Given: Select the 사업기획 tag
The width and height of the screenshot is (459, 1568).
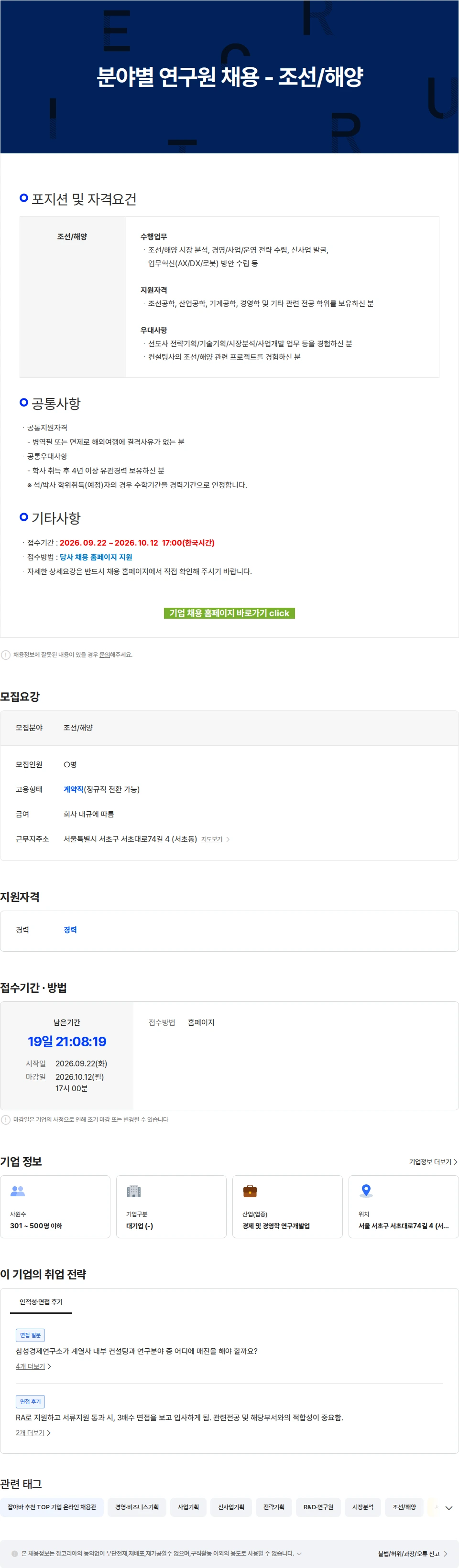Looking at the screenshot, I should click(188, 1507).
